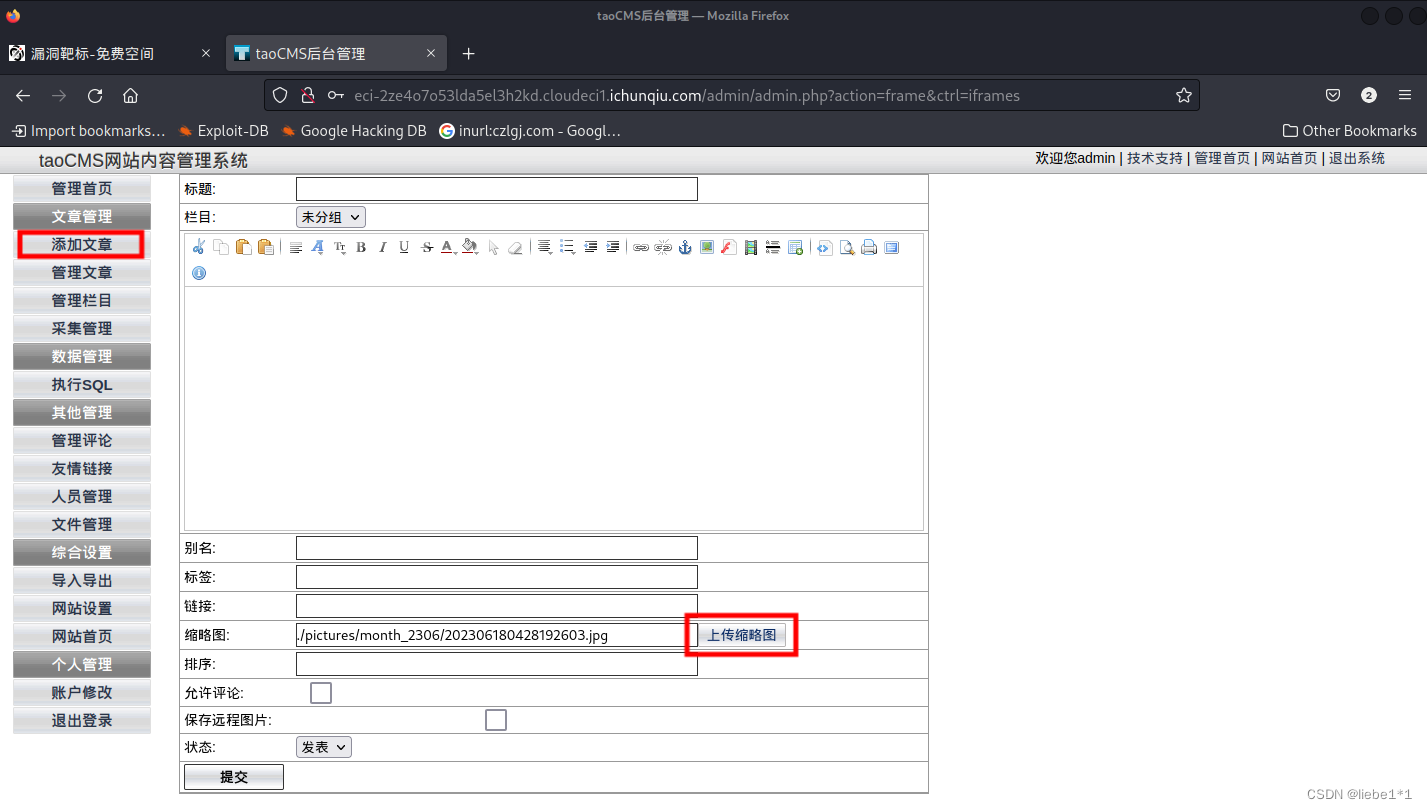This screenshot has width=1427, height=809.
Task: Open 文件管理 in the sidebar
Action: (82, 524)
